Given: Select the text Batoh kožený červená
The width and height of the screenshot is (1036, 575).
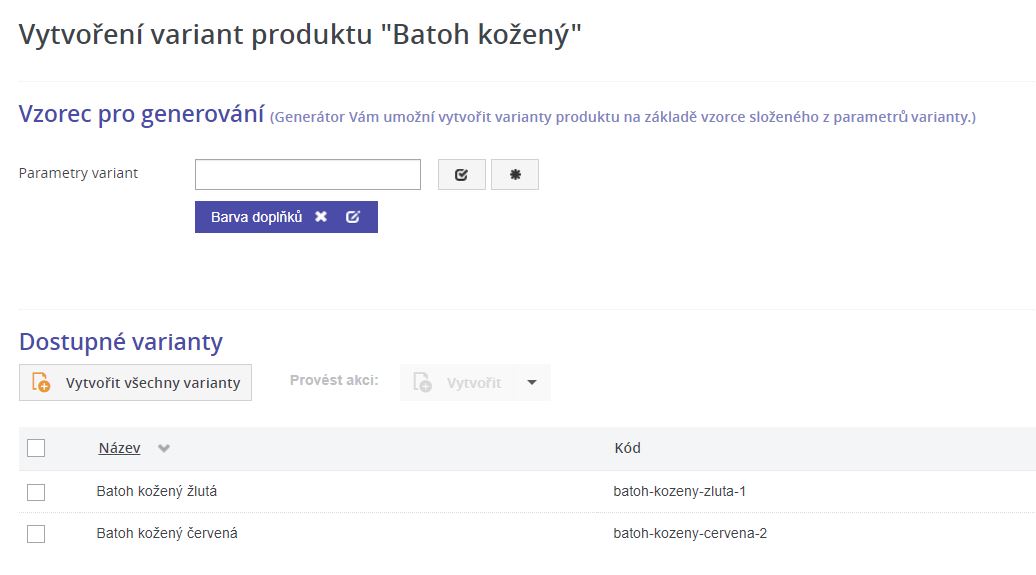Looking at the screenshot, I should point(167,533).
